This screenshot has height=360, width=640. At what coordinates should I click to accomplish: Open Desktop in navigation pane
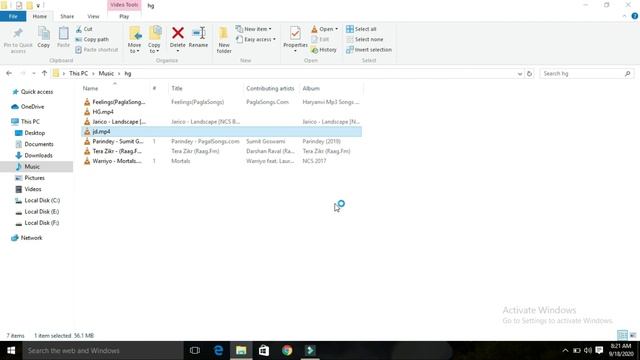pos(30,133)
